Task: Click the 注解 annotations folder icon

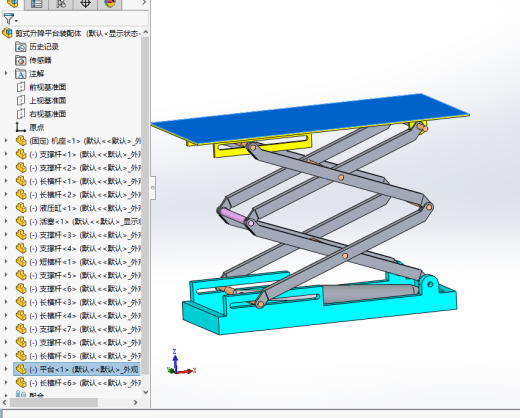Action: (20, 74)
